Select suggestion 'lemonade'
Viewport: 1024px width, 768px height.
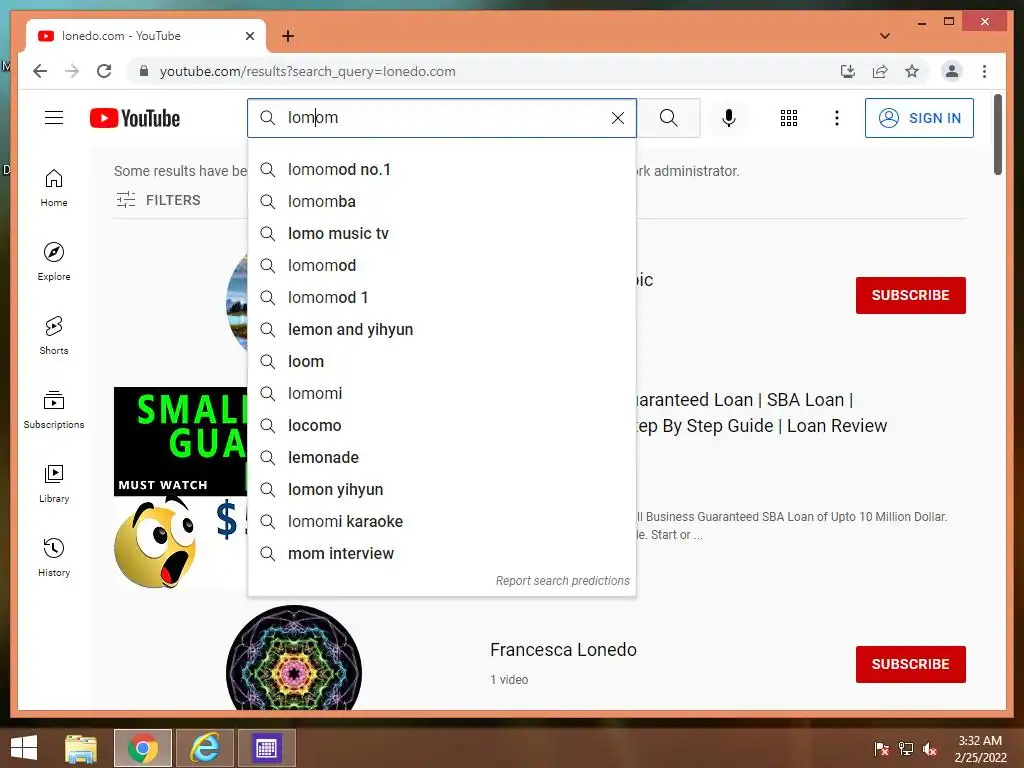(x=441, y=458)
